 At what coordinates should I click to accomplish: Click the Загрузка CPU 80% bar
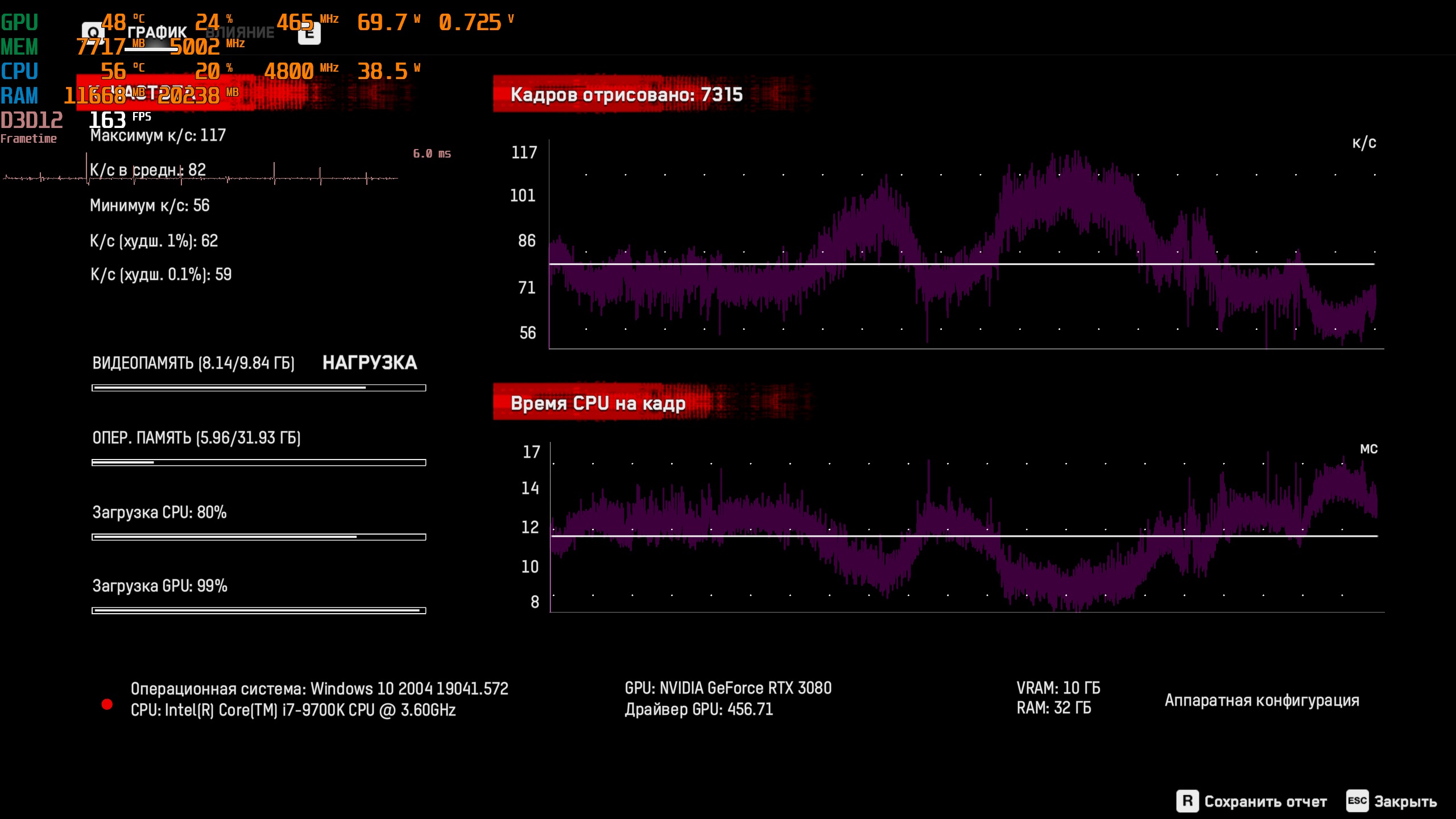259,537
